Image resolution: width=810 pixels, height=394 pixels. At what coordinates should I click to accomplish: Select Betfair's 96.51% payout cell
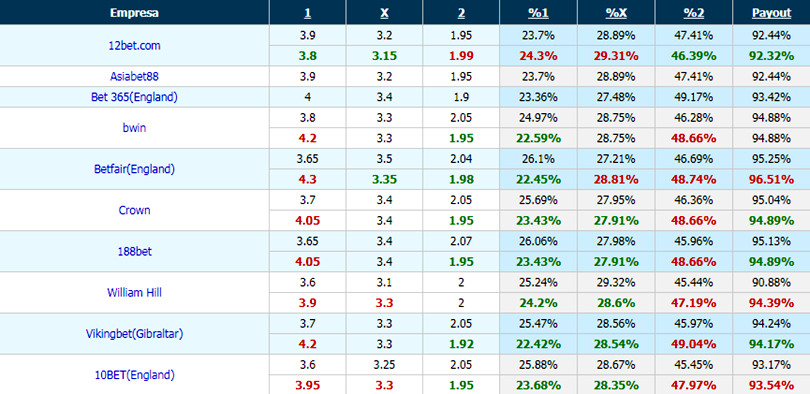(x=771, y=179)
